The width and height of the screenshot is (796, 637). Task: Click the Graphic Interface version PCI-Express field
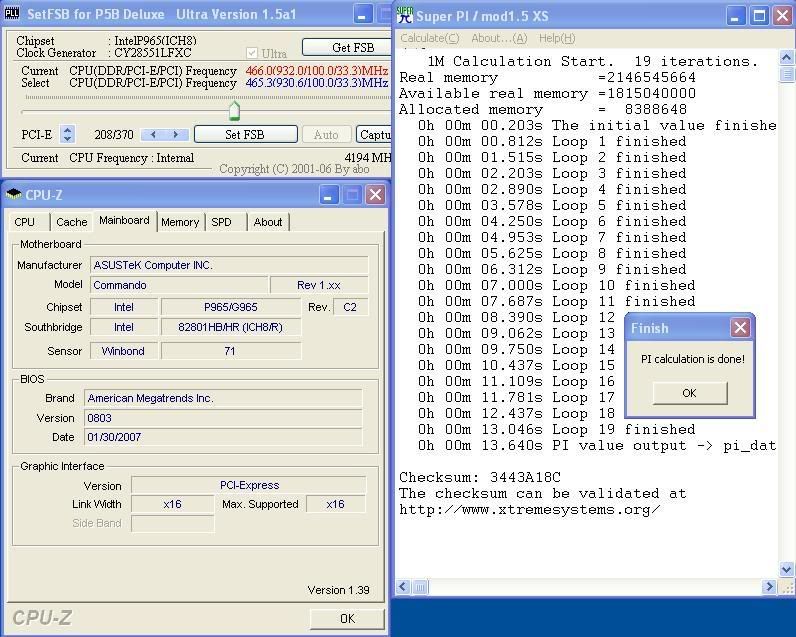pos(249,485)
